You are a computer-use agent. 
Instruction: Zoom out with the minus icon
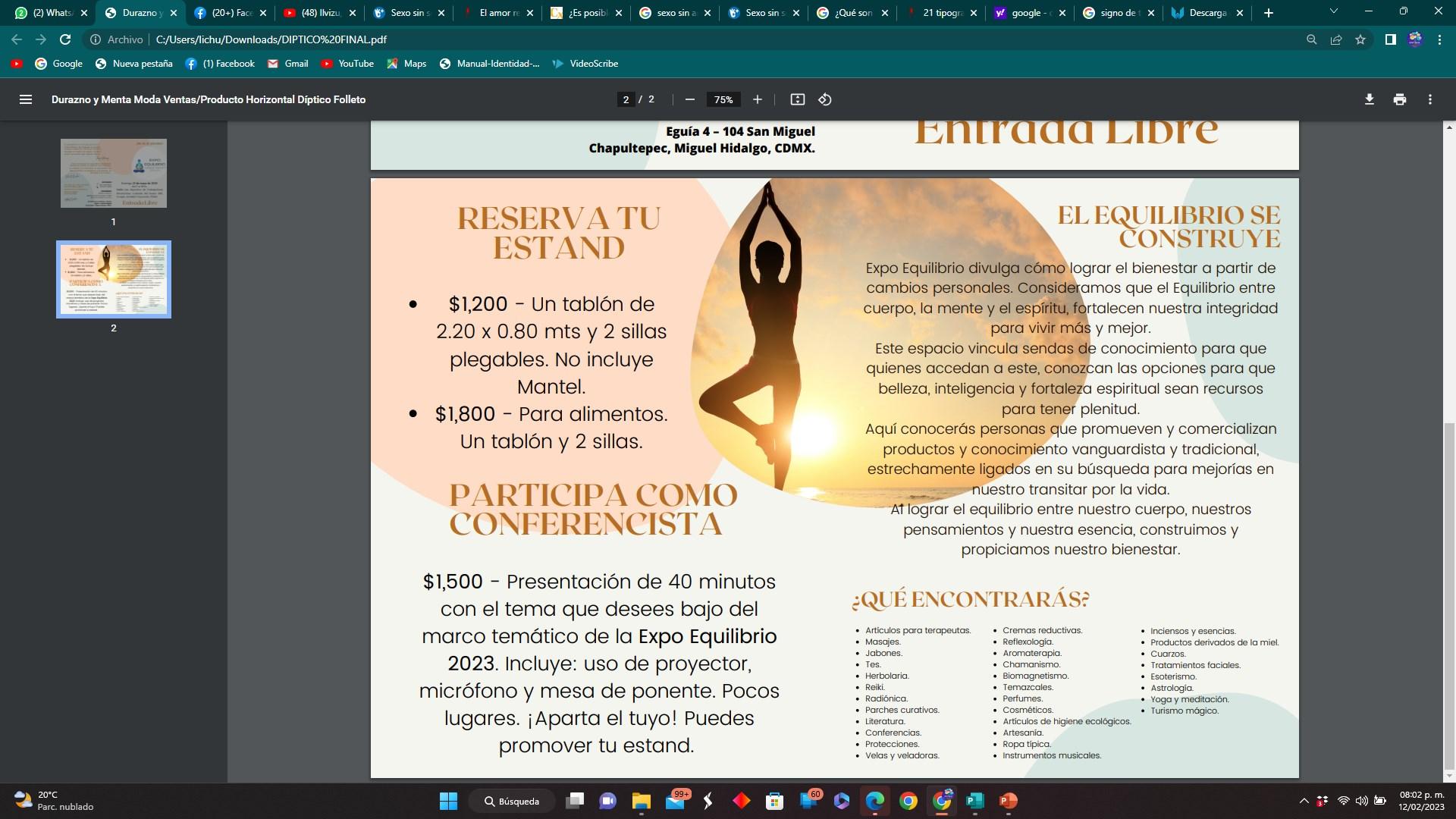[x=689, y=99]
